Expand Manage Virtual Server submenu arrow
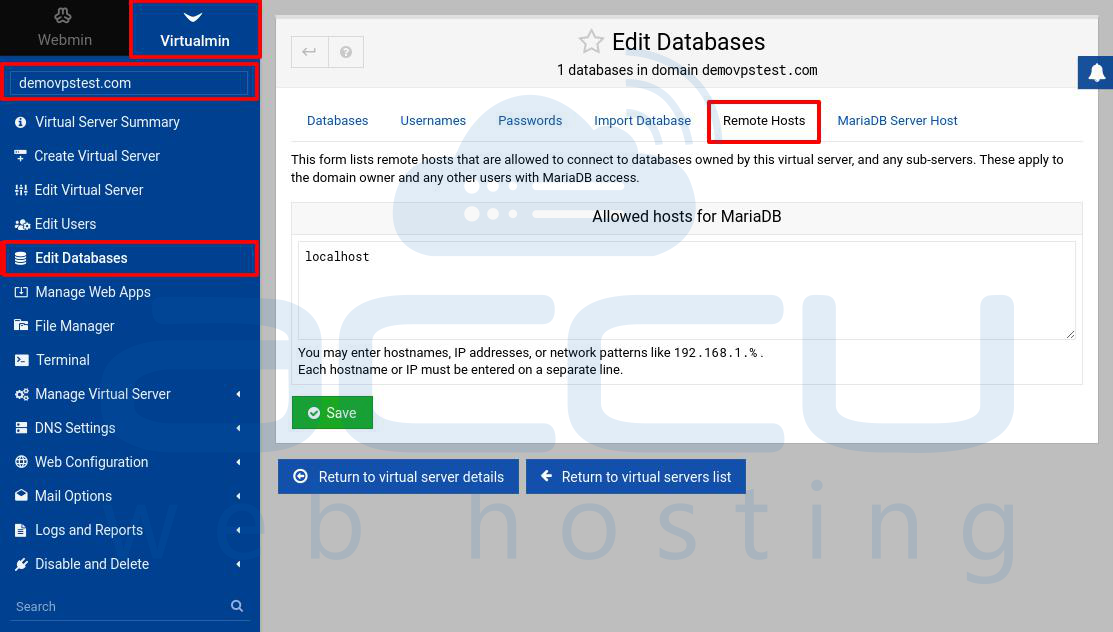 [238, 394]
